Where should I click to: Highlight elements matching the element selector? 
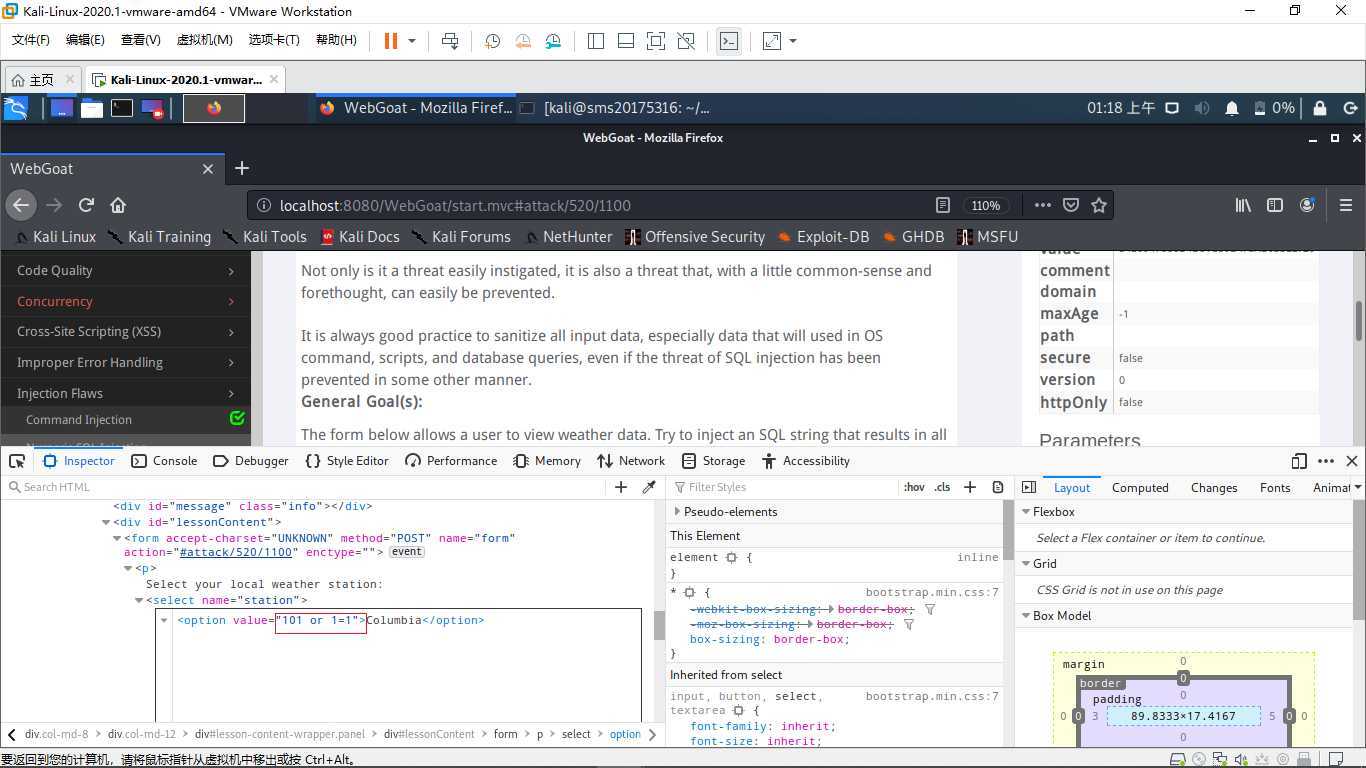point(731,558)
